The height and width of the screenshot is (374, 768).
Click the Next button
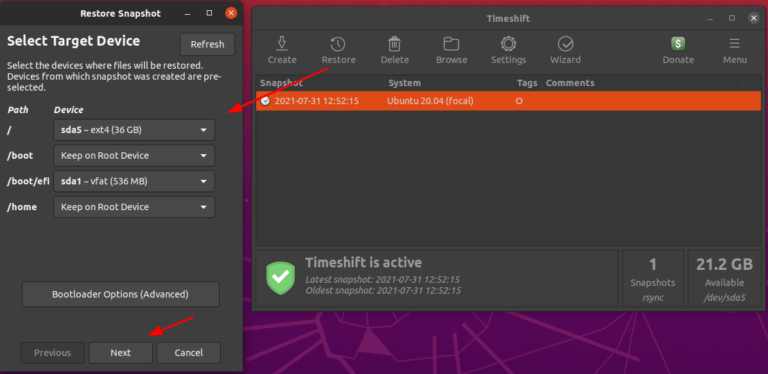tap(120, 352)
